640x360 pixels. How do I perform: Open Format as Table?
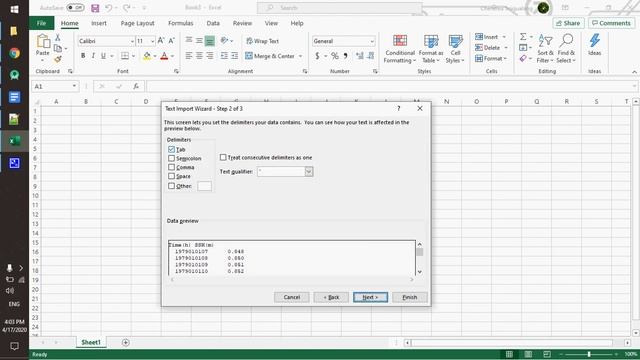pos(431,49)
